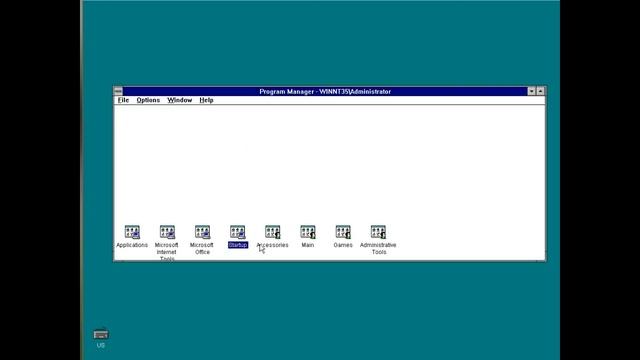Open the File menu

pos(123,100)
